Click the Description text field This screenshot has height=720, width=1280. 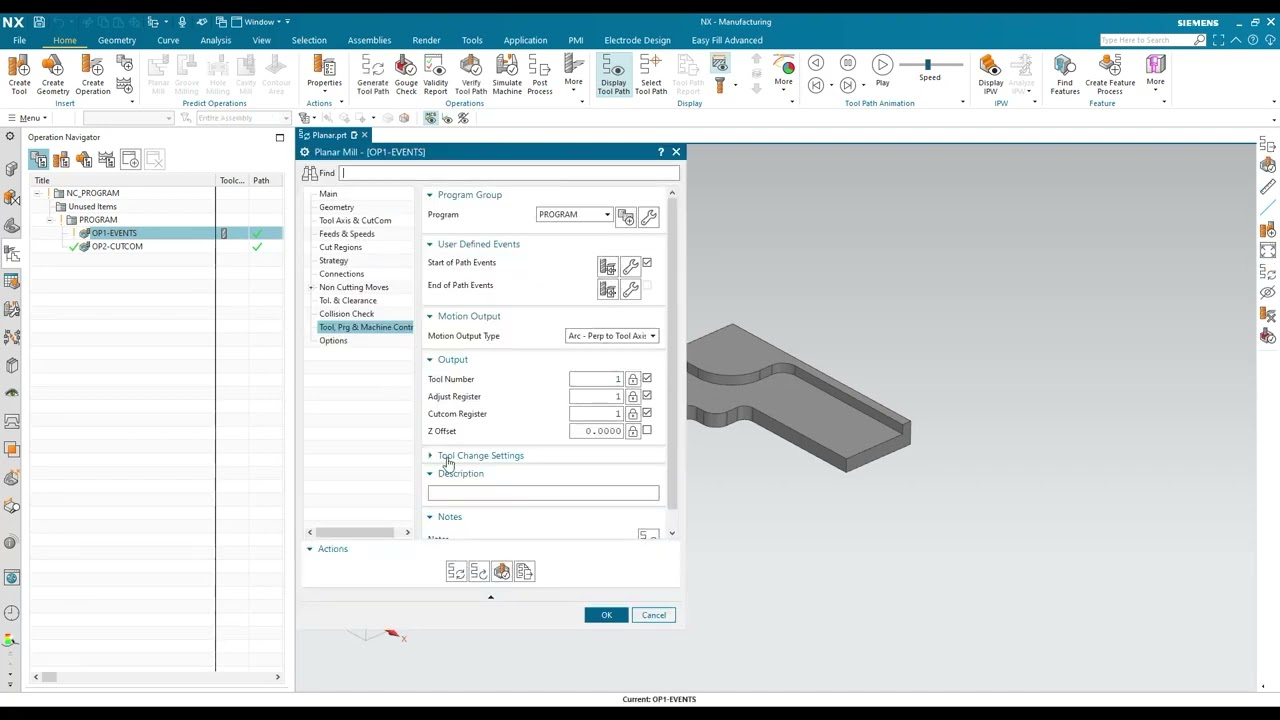[543, 493]
